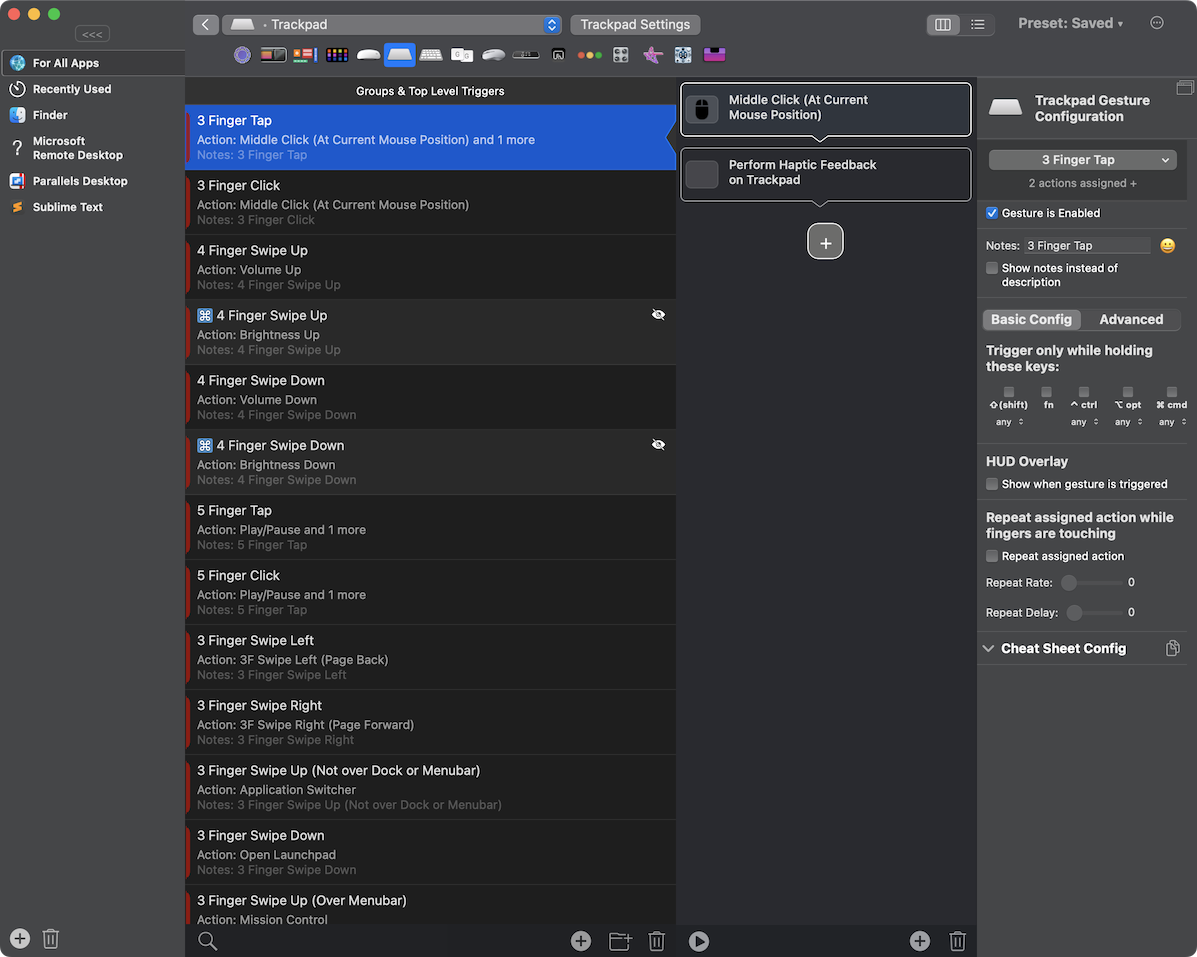Select the Keyboard shortcuts trigger icon
Viewport: 1197px width, 957px height.
tap(431, 55)
